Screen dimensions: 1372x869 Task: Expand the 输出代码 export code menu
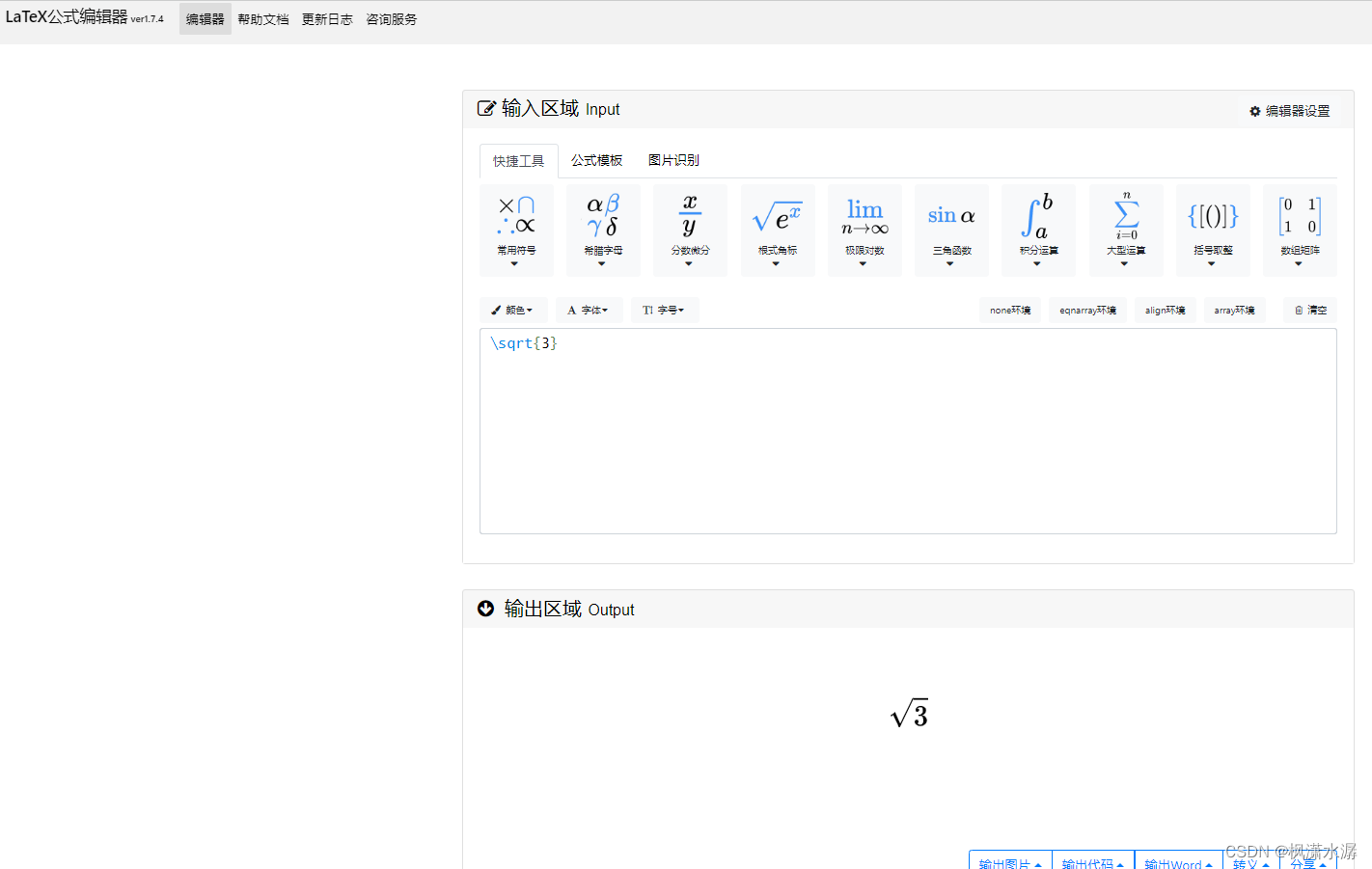pyautogui.click(x=1093, y=861)
